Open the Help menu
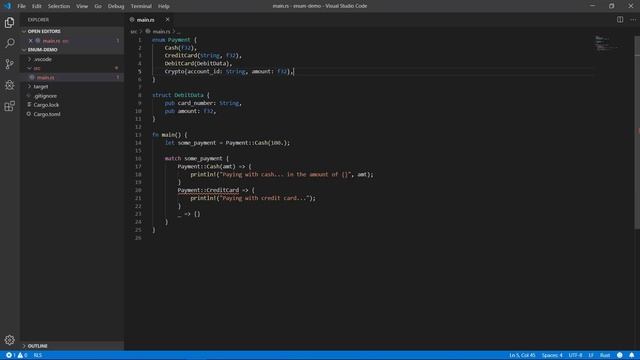Screen dimensions: 640x360 [164, 6]
